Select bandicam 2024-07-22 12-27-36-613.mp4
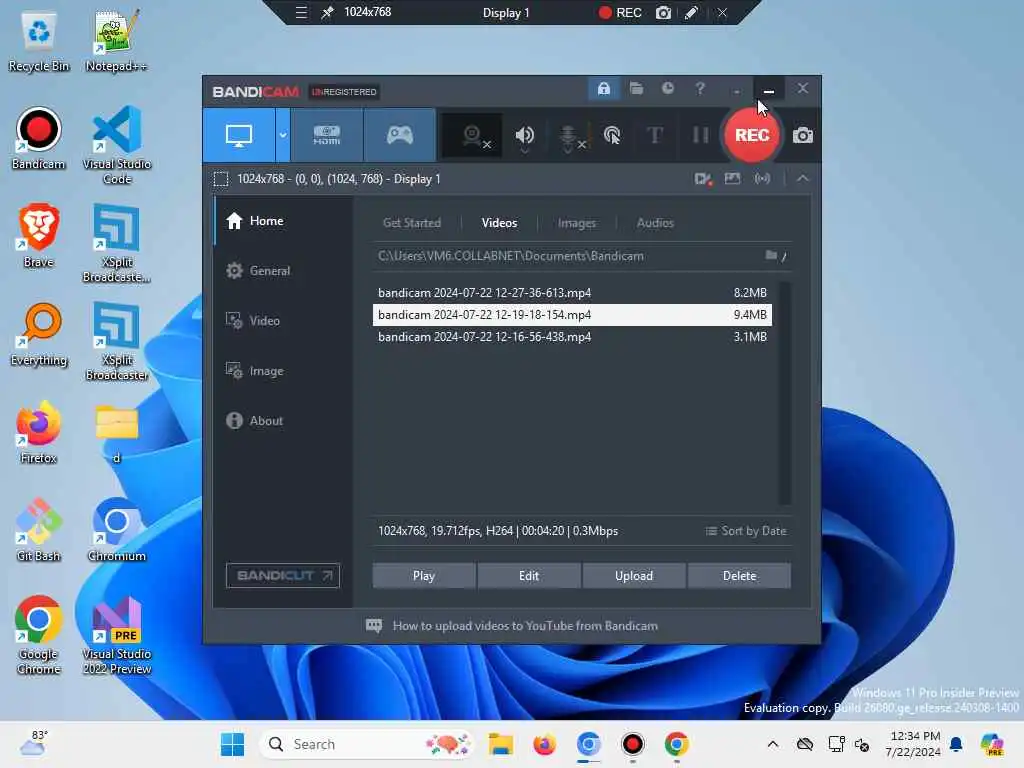This screenshot has width=1024, height=768. click(x=572, y=293)
